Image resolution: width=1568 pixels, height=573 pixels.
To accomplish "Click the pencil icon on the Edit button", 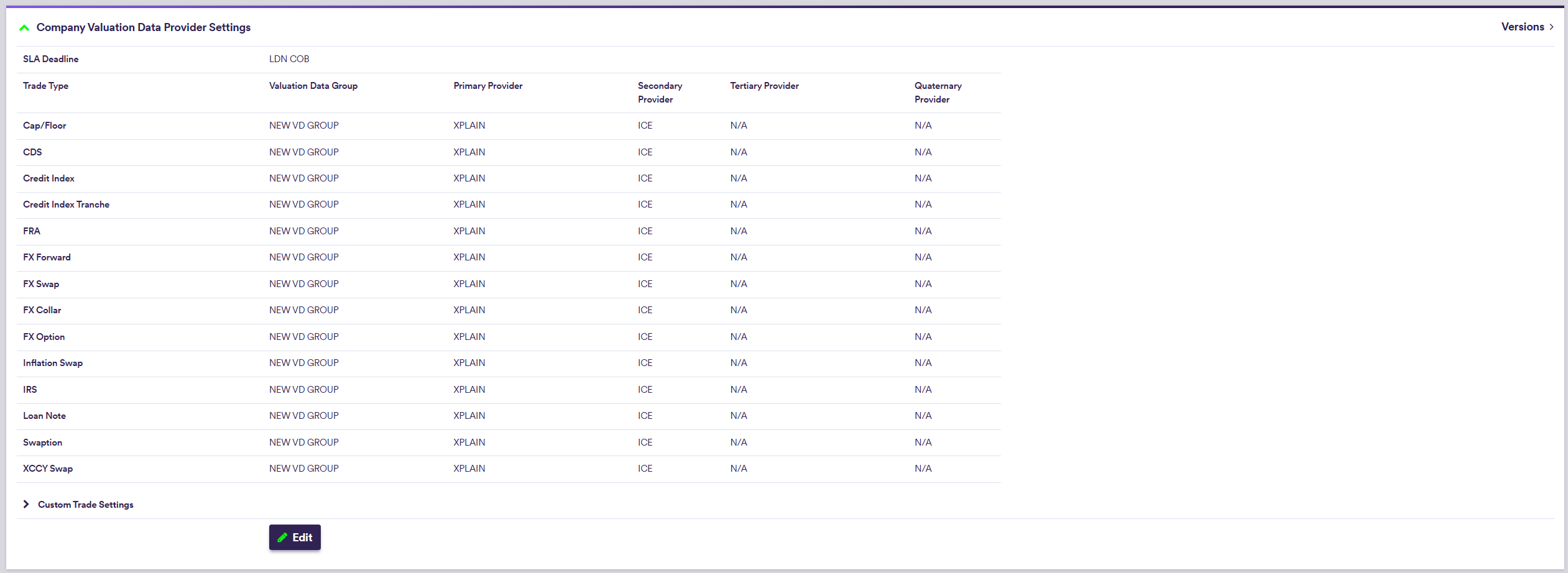I will (282, 538).
